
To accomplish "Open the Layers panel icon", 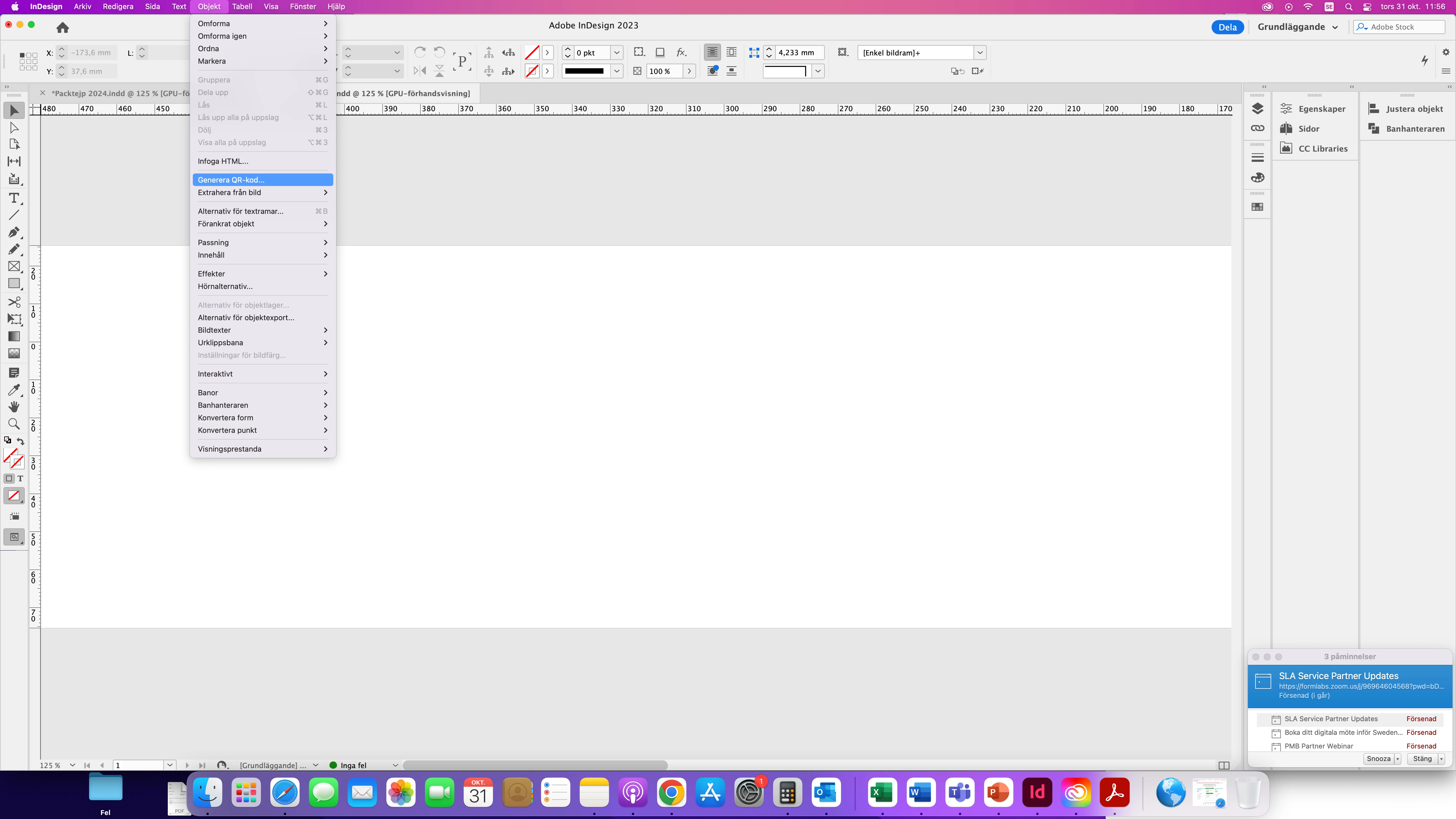I will 1257,109.
